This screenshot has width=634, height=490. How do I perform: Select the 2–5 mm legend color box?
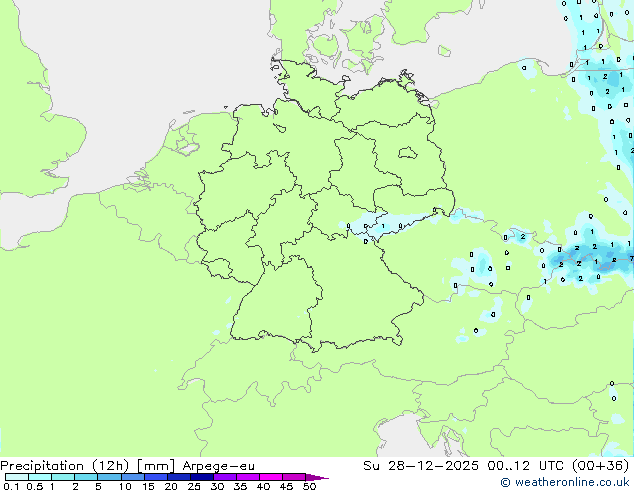(x=86, y=477)
